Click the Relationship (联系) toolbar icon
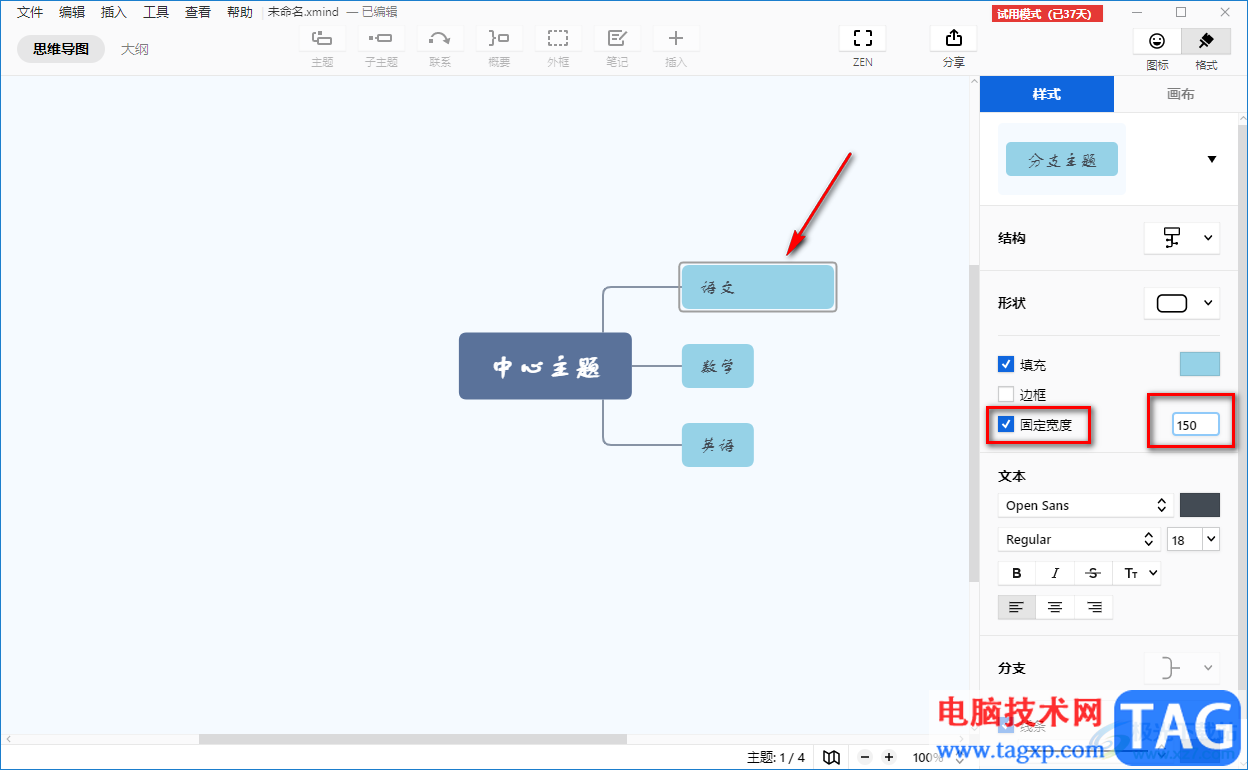This screenshot has height=770, width=1248. (439, 39)
